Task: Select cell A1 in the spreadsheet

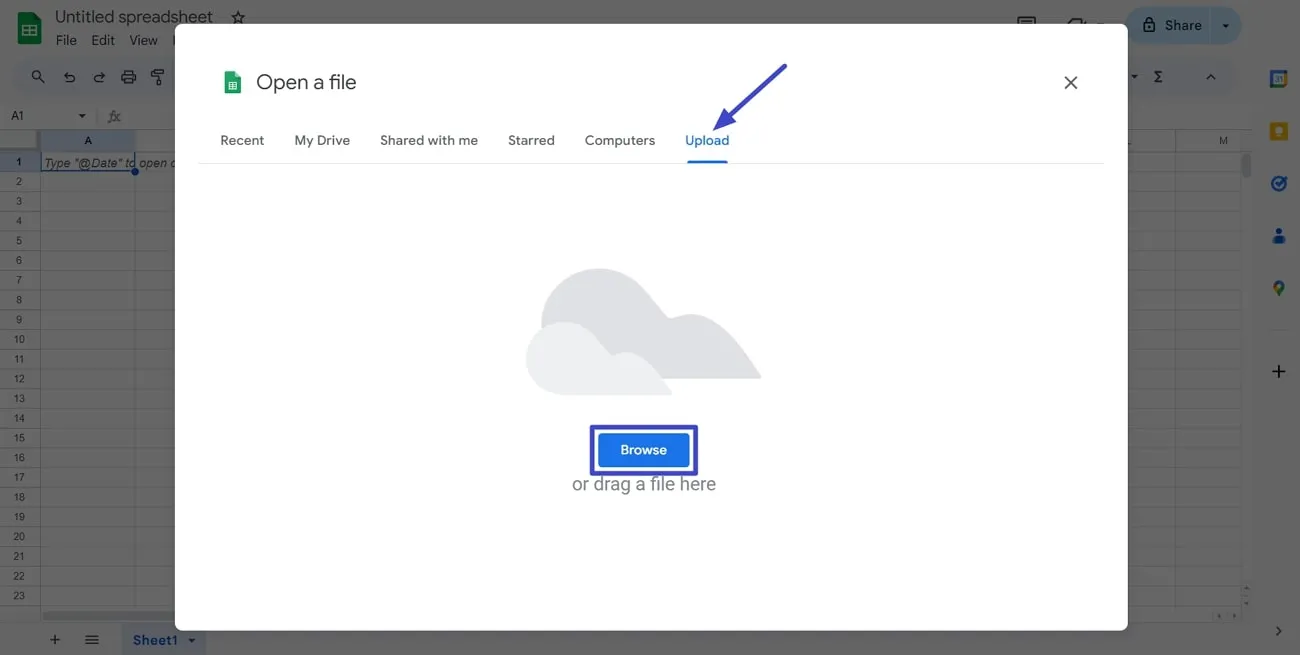Action: pyautogui.click(x=88, y=162)
